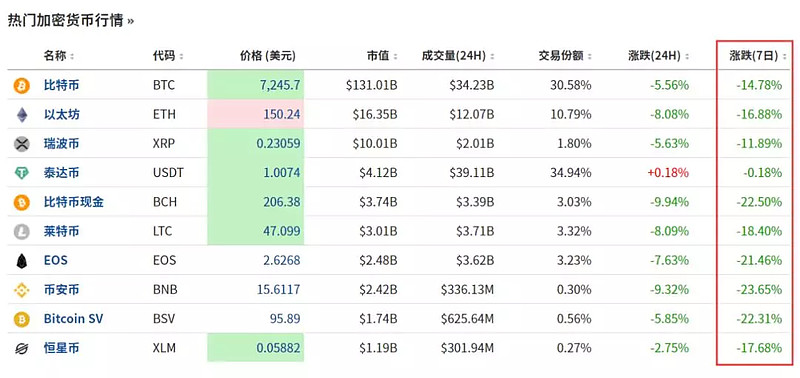Click XRP market cap $10.01B

click(x=375, y=144)
